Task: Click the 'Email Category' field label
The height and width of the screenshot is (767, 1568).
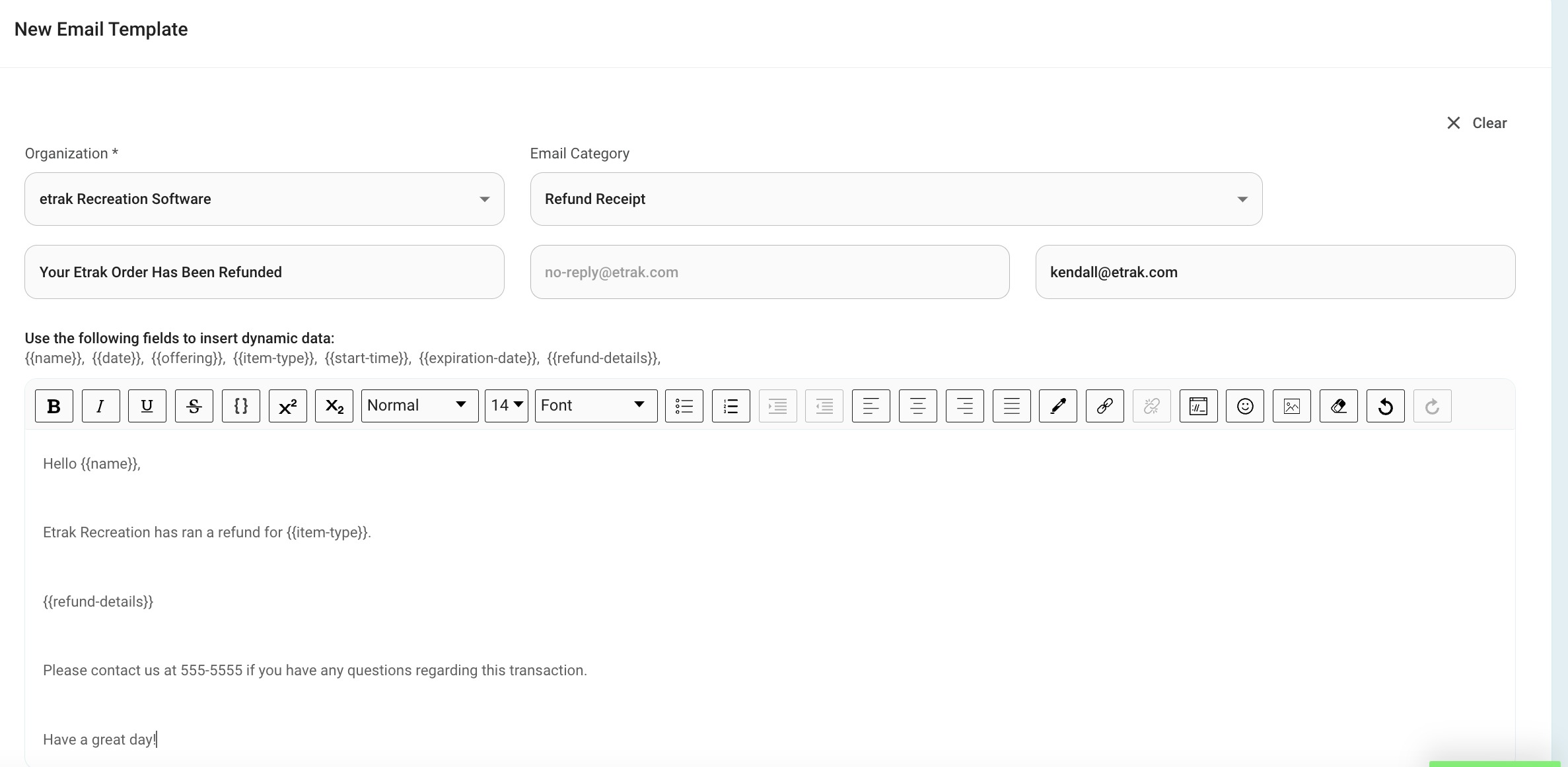Action: pos(580,154)
